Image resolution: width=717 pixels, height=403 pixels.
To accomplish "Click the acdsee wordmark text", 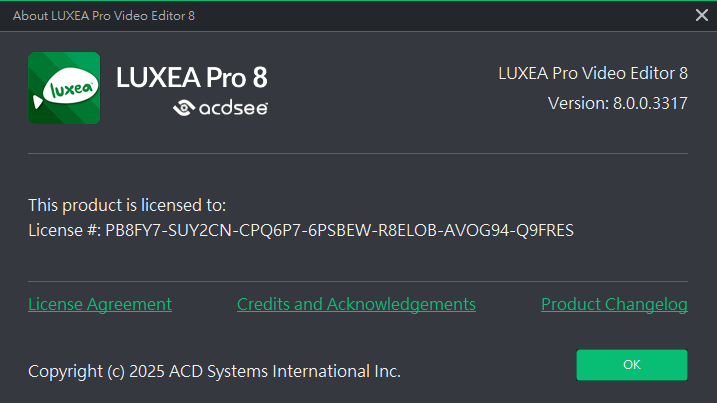I will [233, 108].
